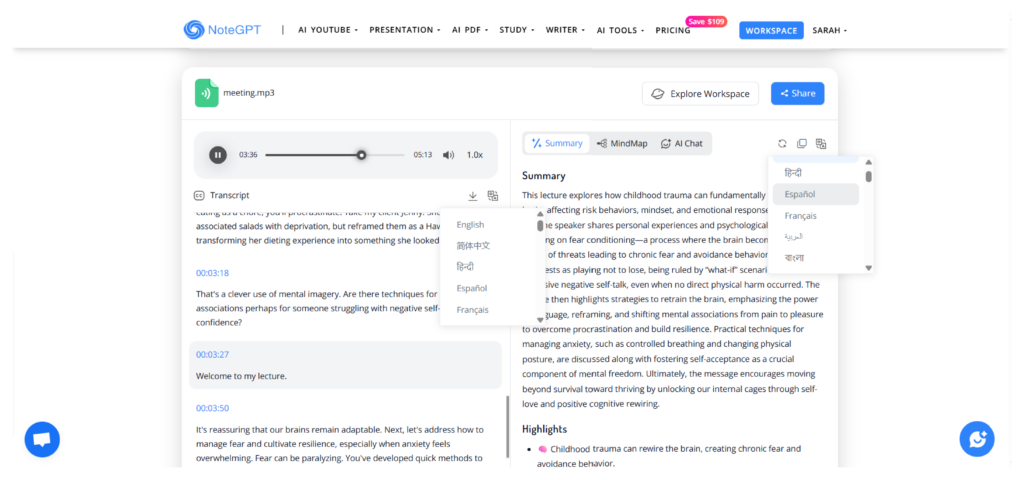
Task: Click the 05:13 total duration label
Action: pos(423,155)
